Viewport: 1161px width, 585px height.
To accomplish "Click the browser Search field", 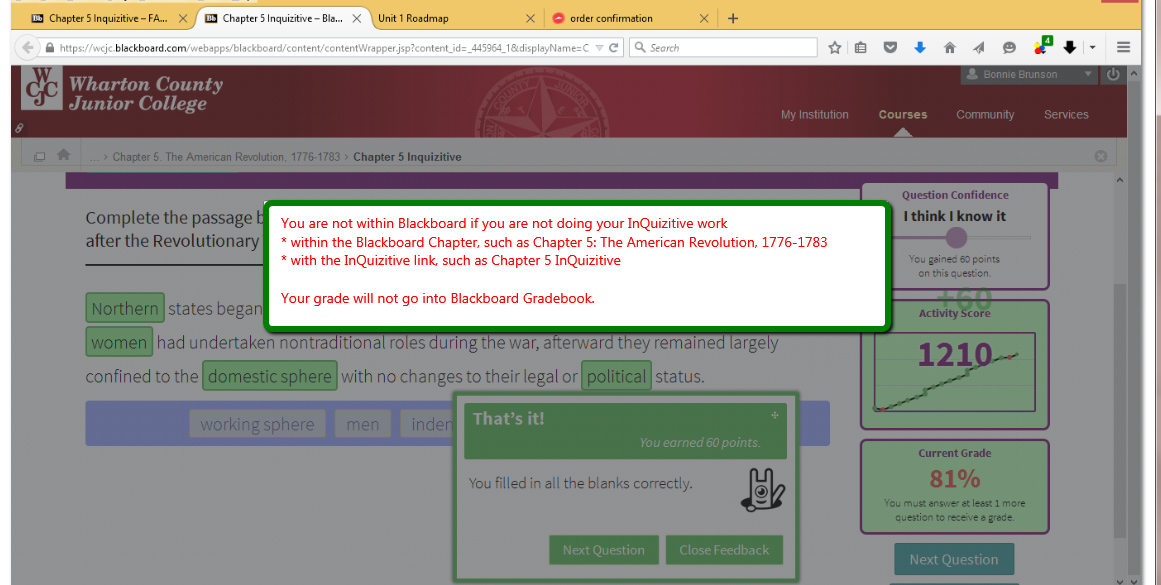I will click(x=723, y=47).
